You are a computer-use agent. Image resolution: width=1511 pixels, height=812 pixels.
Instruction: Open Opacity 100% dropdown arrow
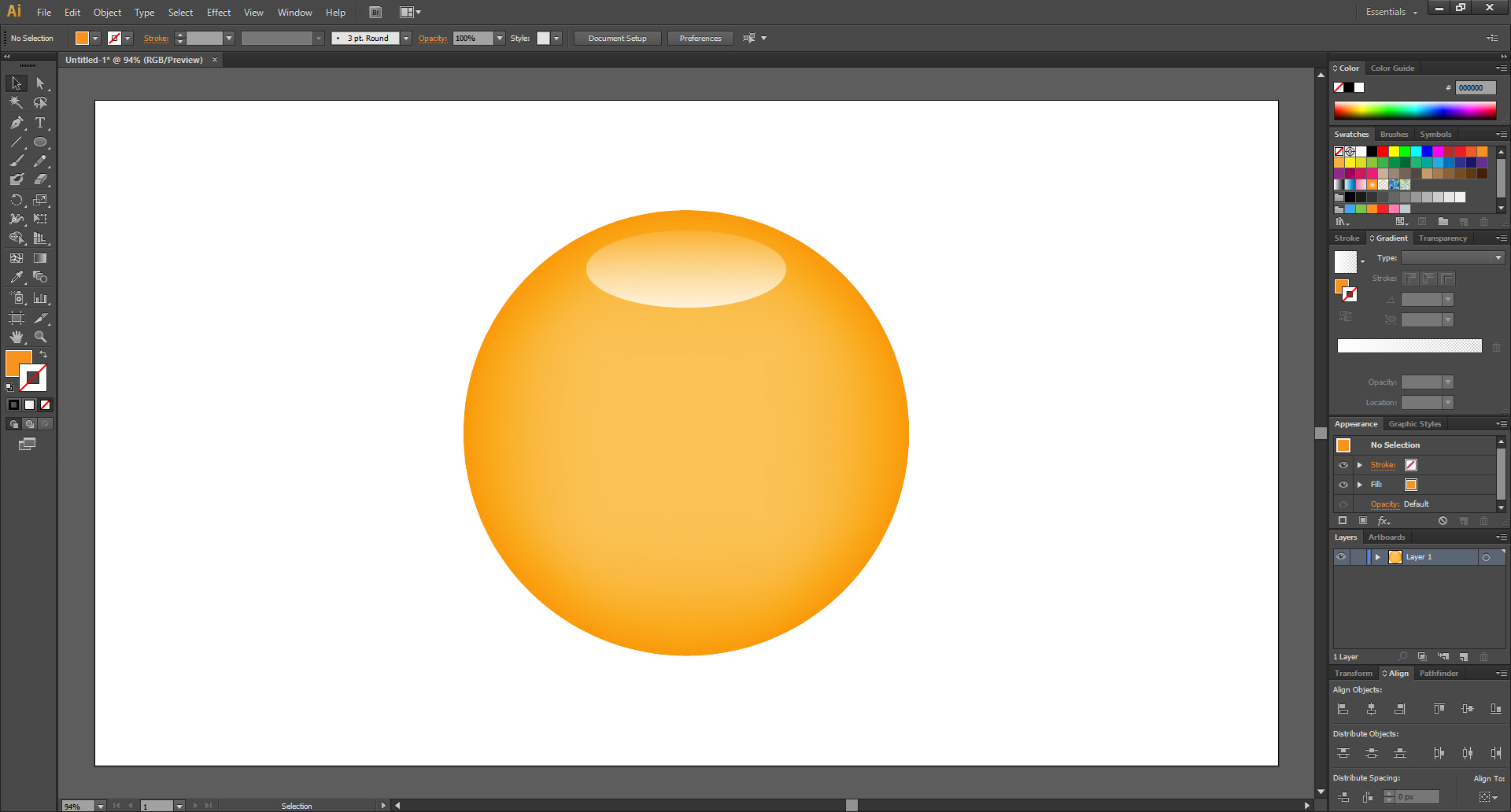(500, 39)
